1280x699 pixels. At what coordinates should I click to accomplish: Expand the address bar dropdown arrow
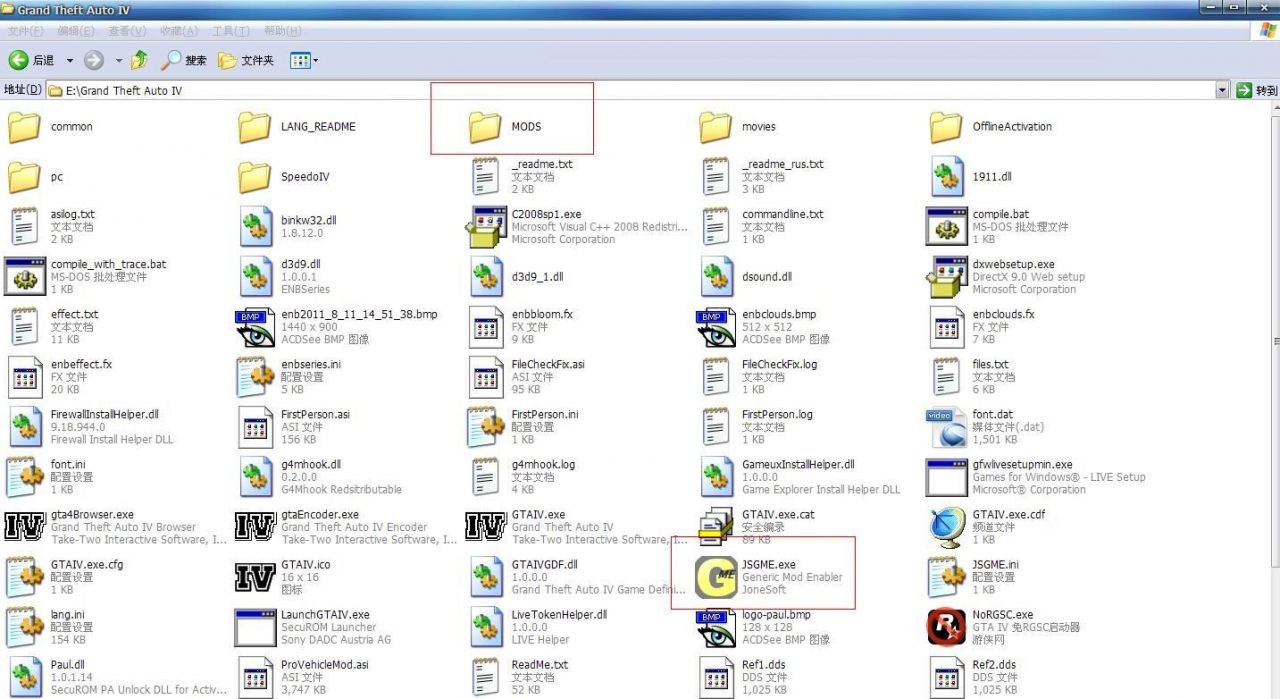pos(1222,90)
